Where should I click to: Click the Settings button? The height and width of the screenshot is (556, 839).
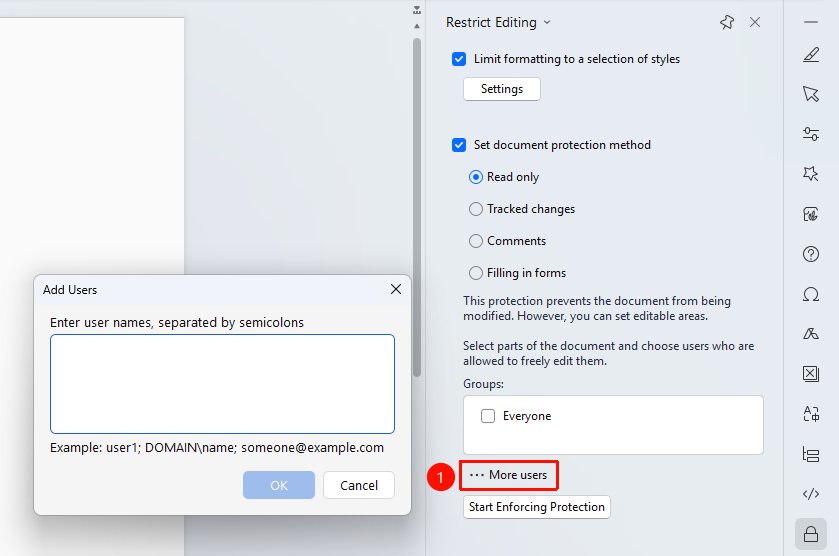click(501, 89)
